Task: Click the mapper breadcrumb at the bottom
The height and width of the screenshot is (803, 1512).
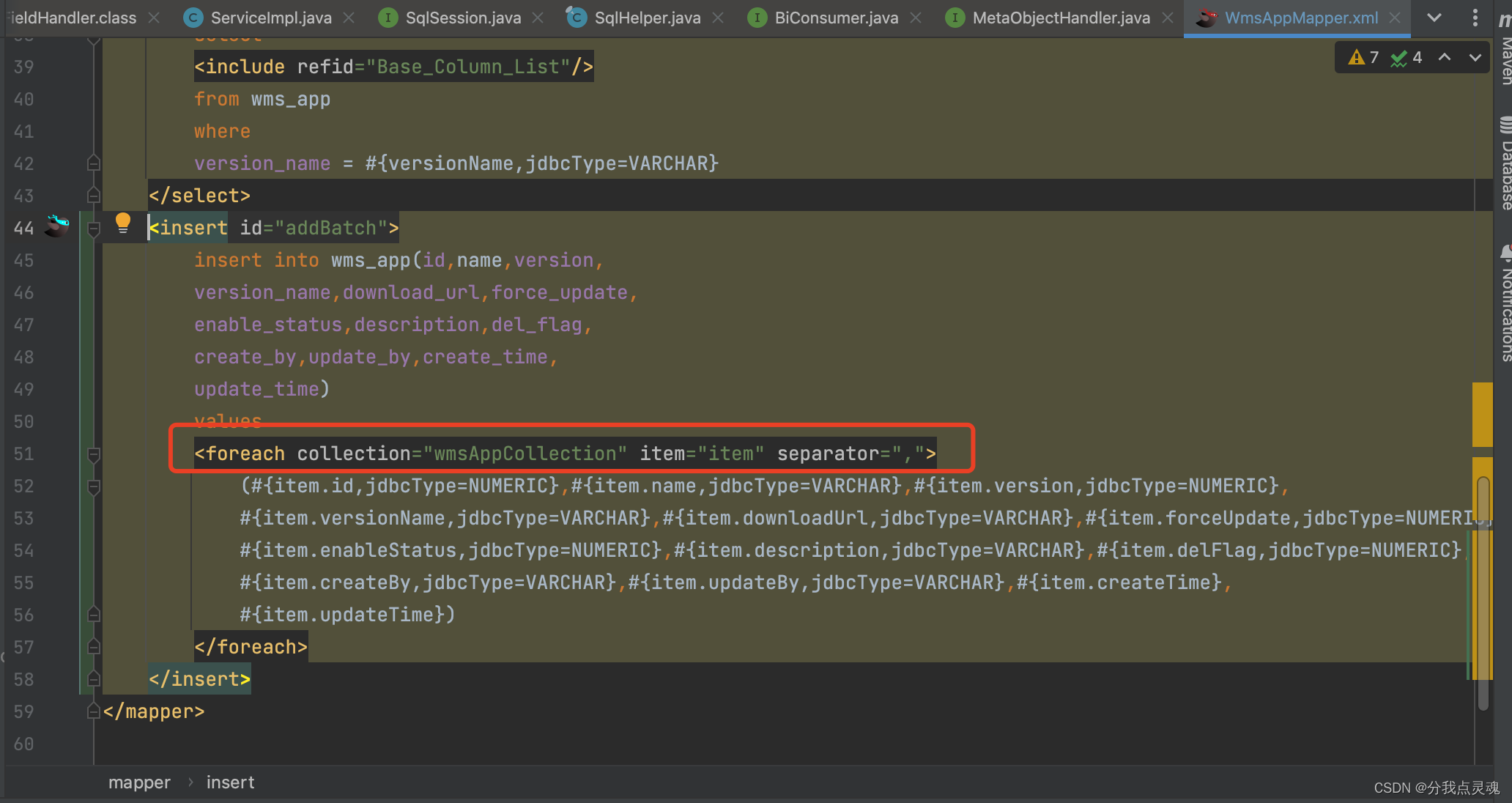Action: [x=139, y=782]
